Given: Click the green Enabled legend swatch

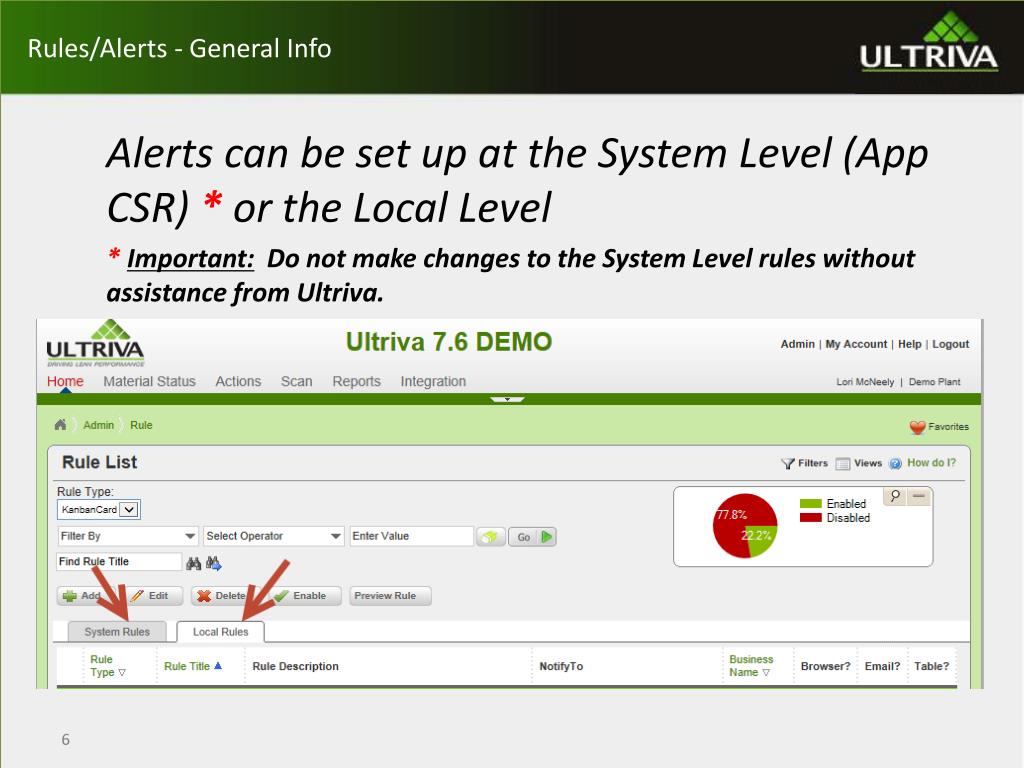Looking at the screenshot, I should 810,504.
